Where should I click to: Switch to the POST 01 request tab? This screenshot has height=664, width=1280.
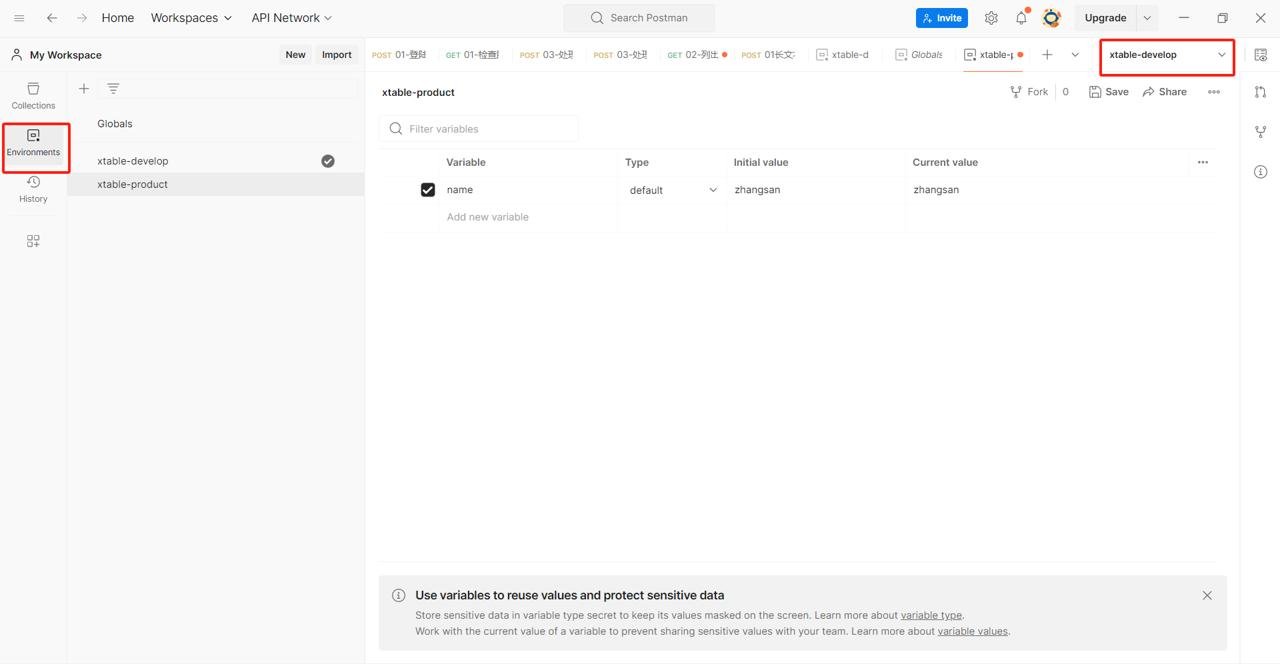tap(400, 55)
